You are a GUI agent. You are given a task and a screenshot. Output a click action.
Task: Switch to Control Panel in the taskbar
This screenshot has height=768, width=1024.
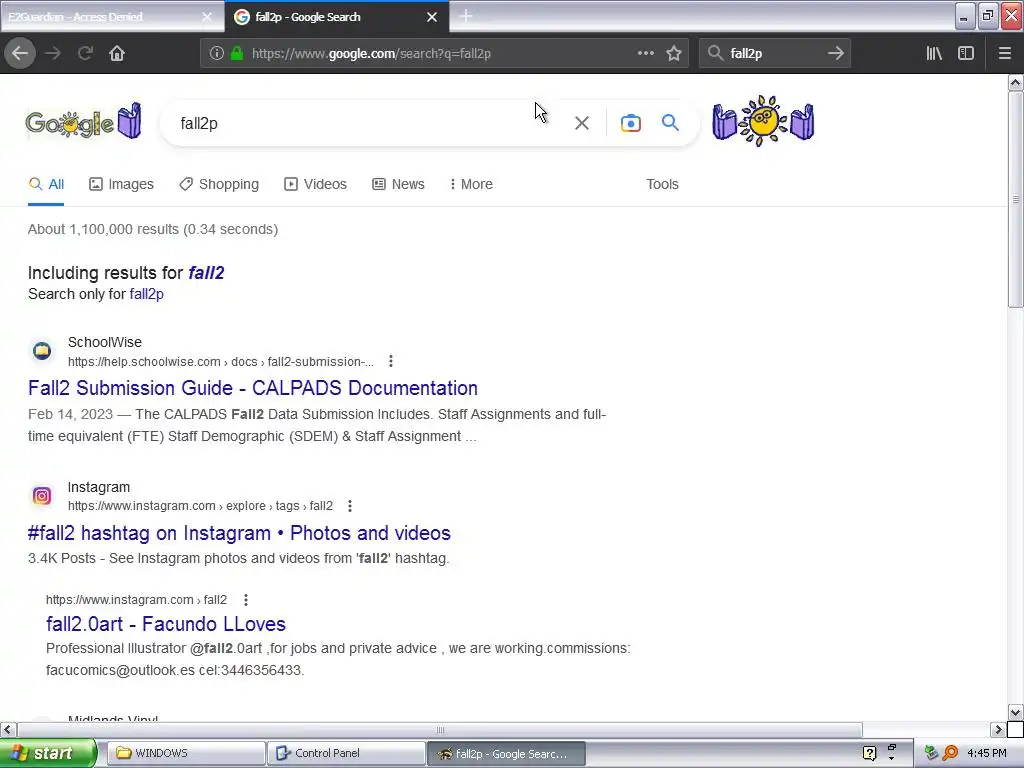pos(346,753)
